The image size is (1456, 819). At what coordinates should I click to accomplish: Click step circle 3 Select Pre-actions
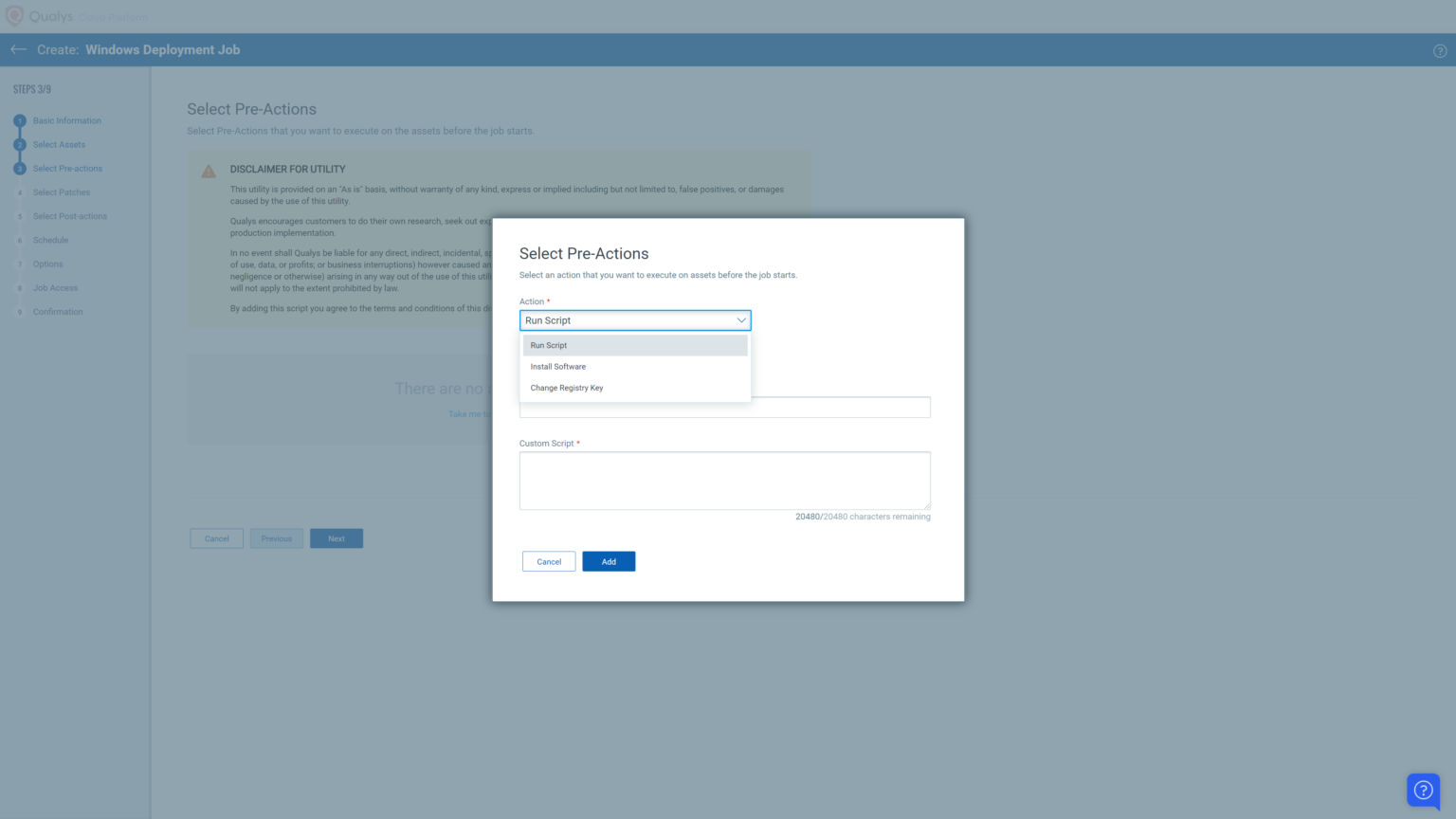[x=20, y=168]
